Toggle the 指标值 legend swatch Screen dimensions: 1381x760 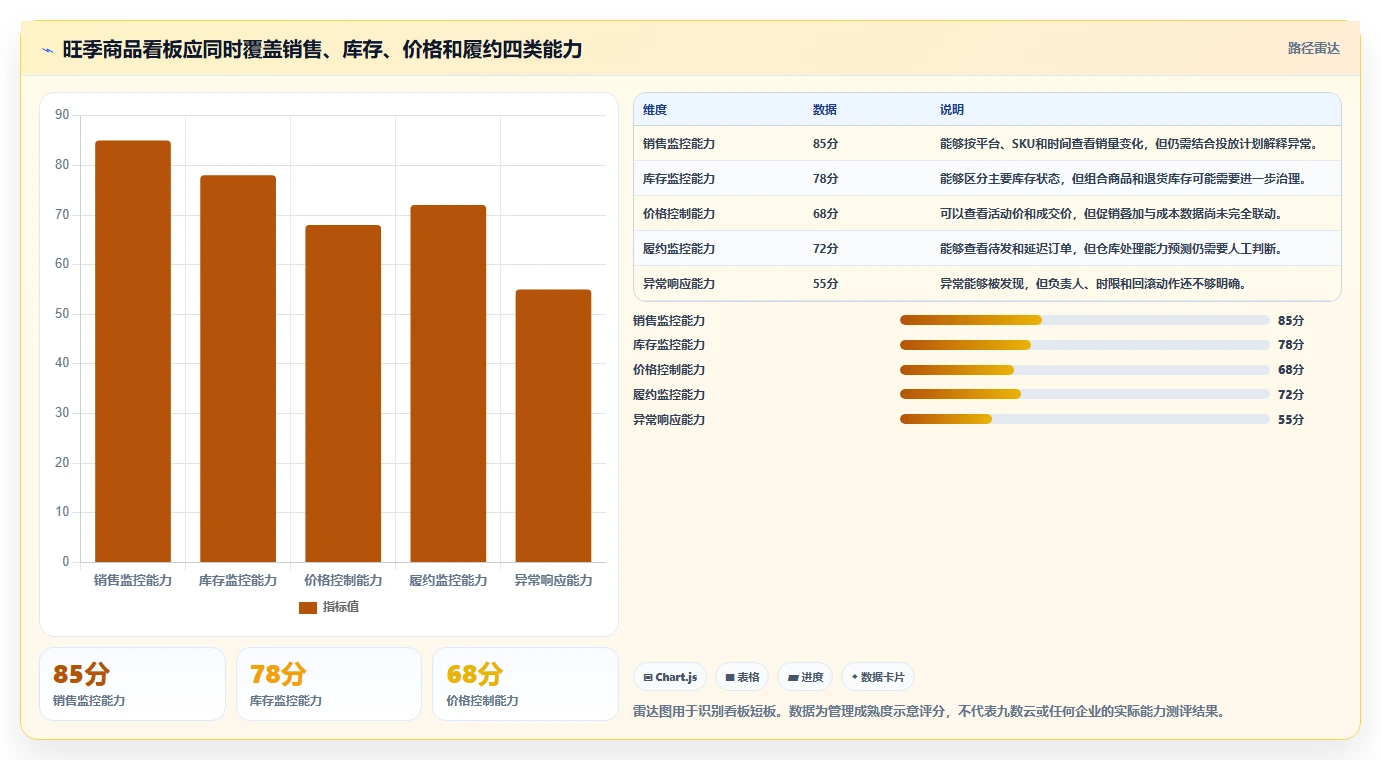click(x=308, y=607)
